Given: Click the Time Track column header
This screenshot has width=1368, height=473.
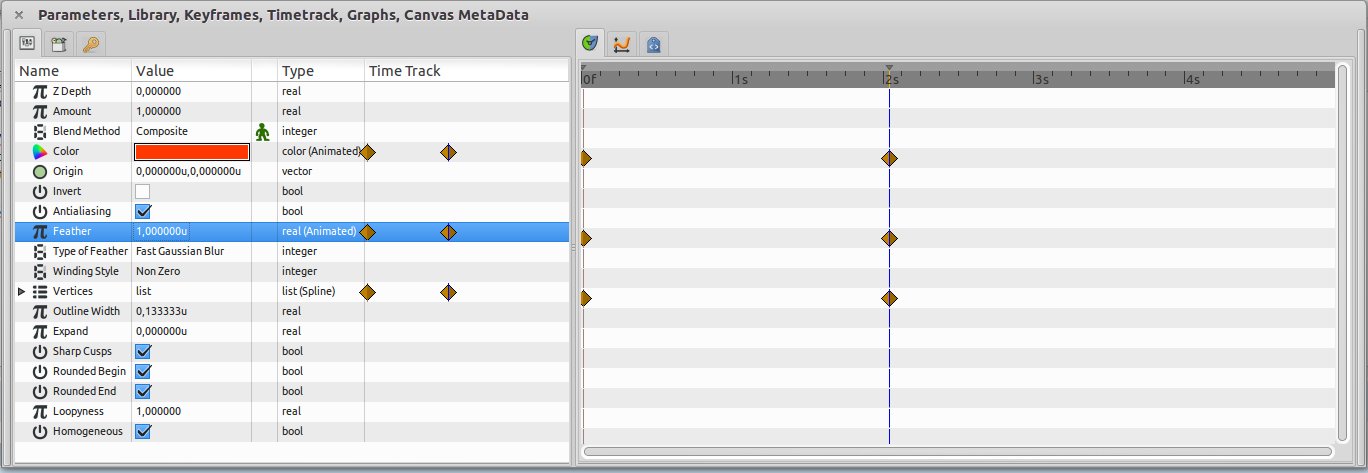Looking at the screenshot, I should (x=467, y=71).
